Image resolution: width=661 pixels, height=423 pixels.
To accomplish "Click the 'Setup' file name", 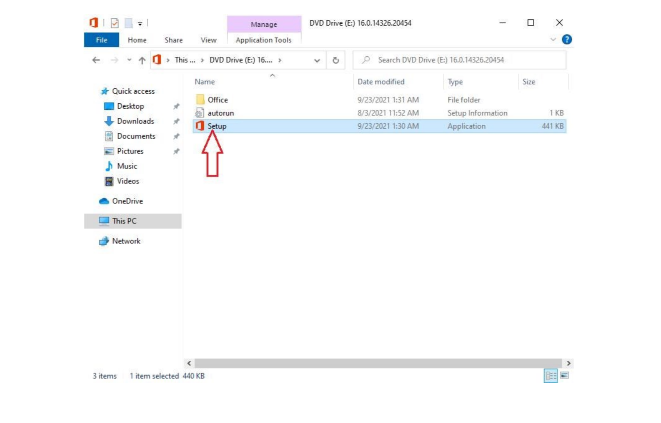I will pos(217,126).
